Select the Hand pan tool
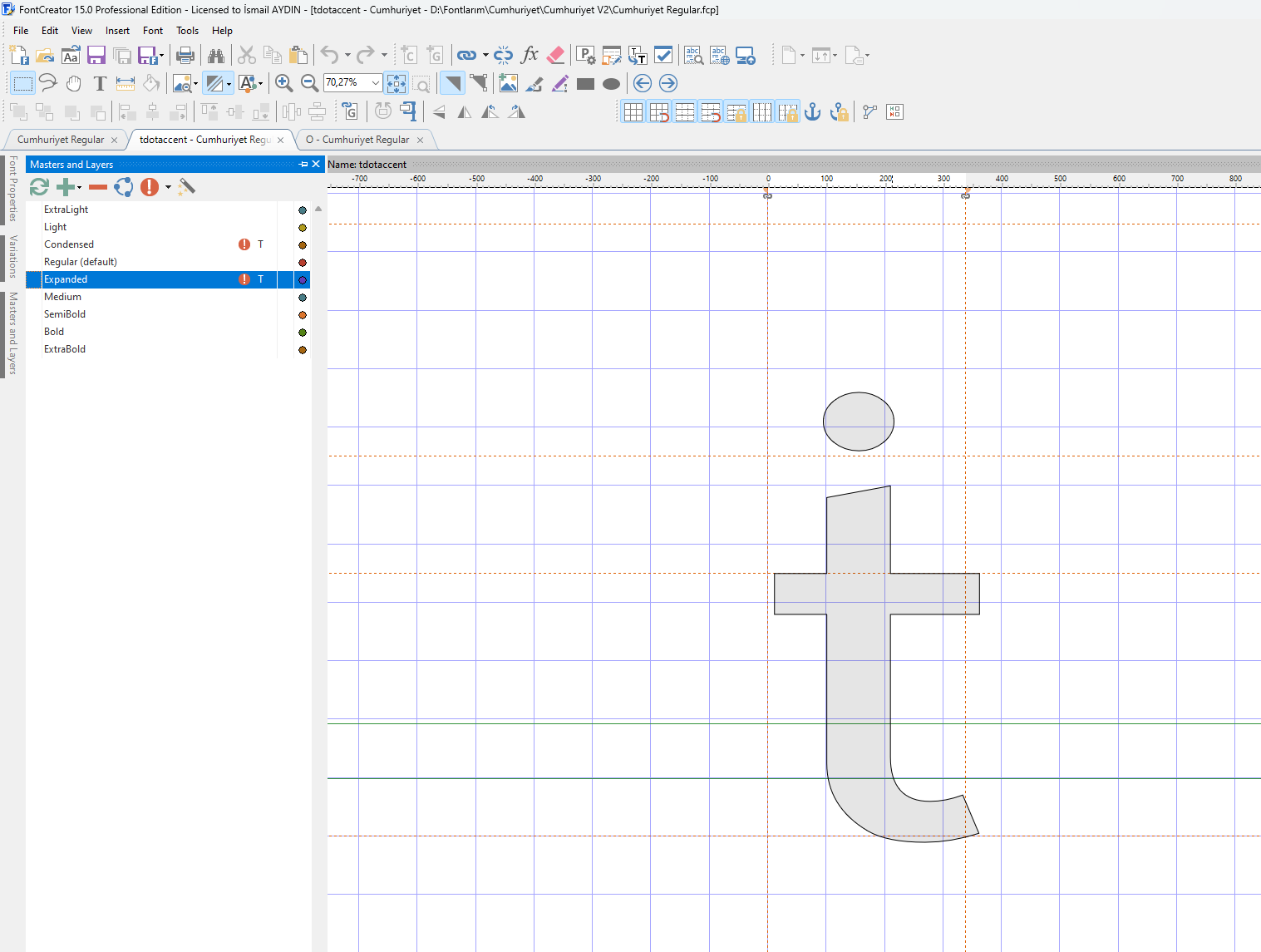The height and width of the screenshot is (952, 1261). (74, 83)
